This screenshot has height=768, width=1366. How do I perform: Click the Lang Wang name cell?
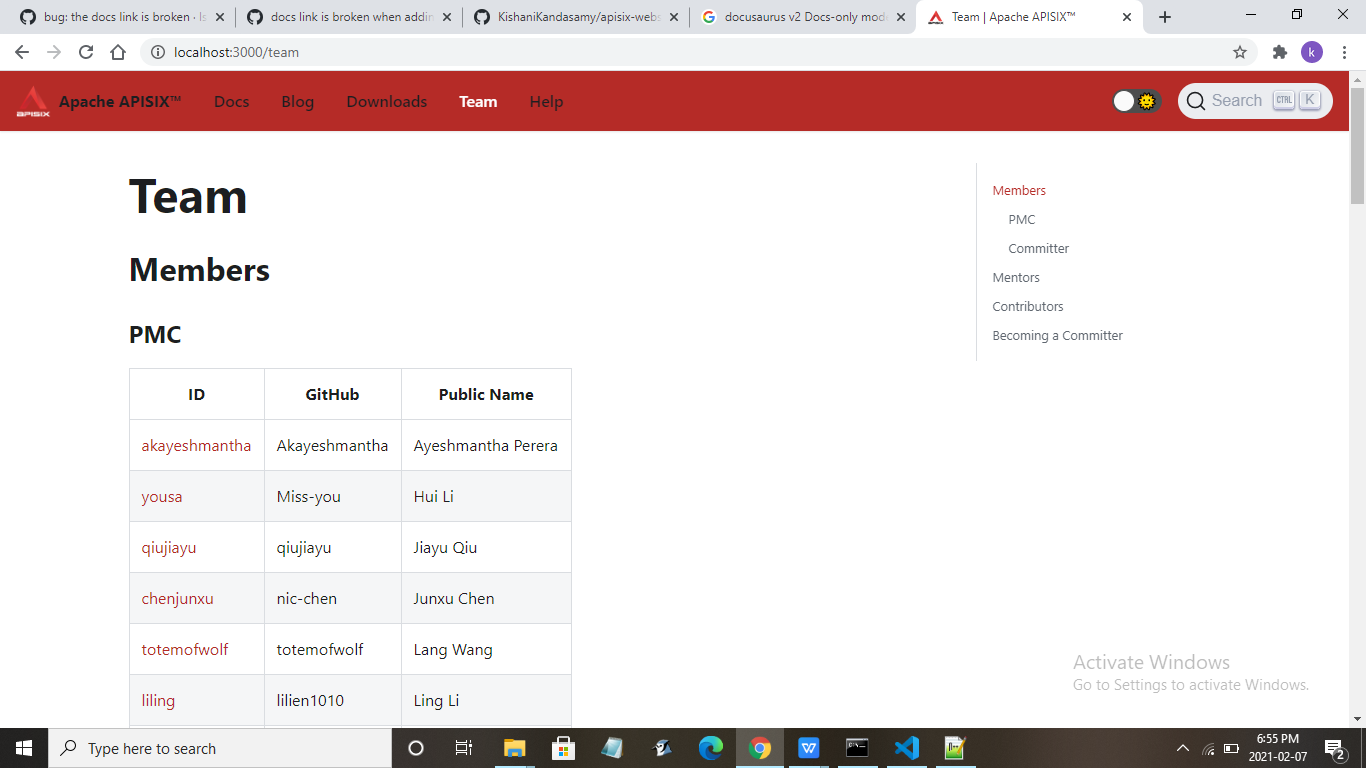[486, 650]
